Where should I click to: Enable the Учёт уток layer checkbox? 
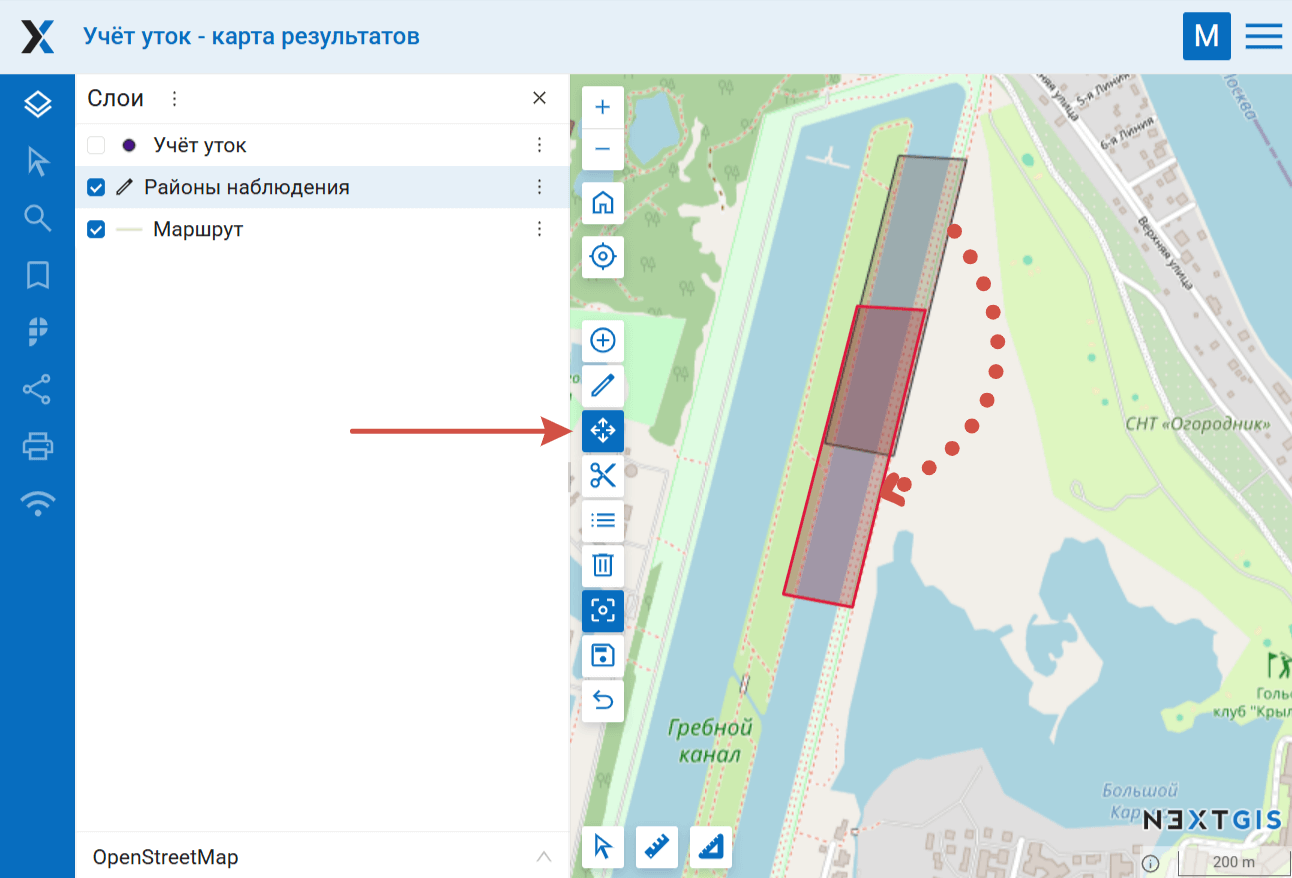[96, 146]
